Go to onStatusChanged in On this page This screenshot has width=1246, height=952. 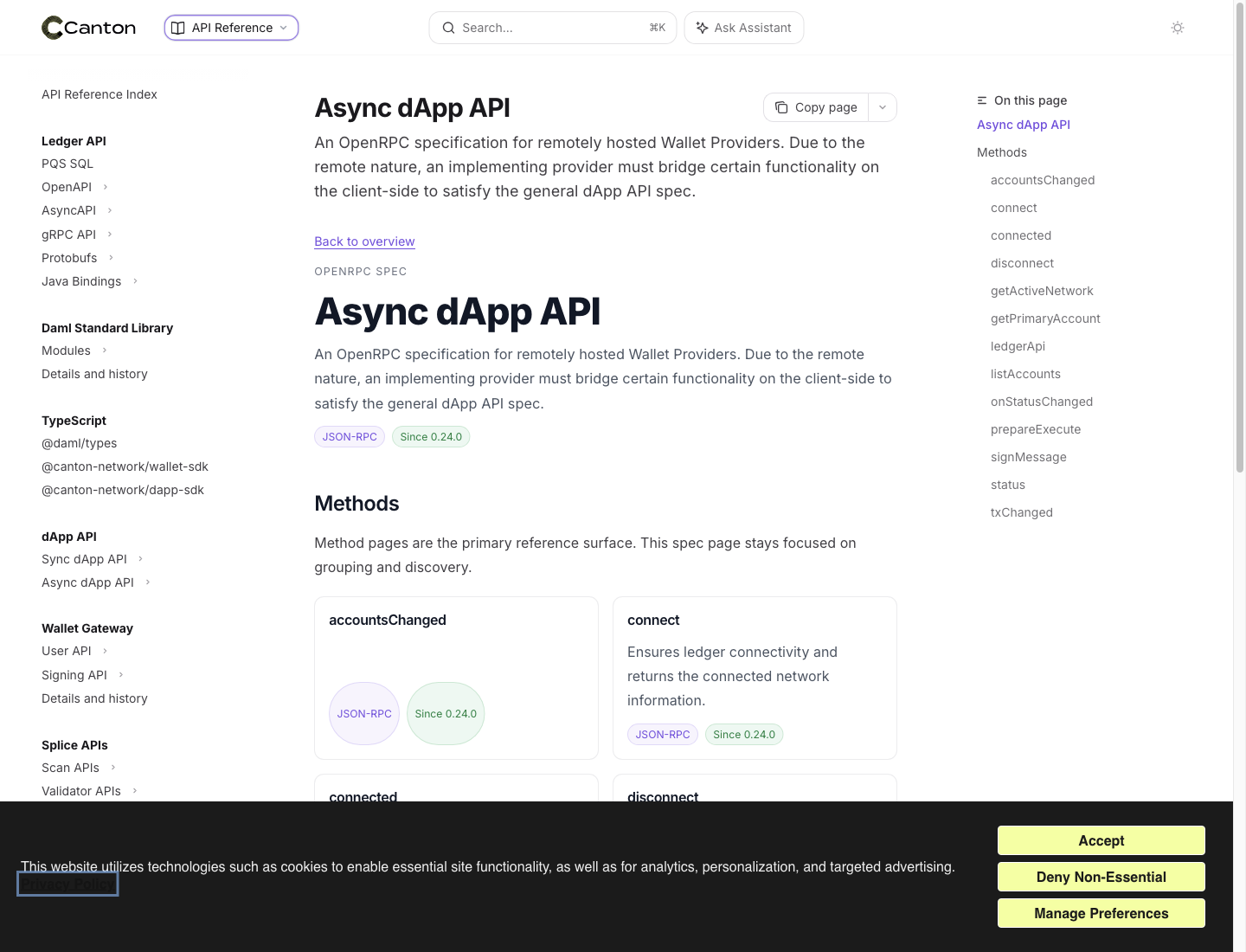pos(1042,402)
